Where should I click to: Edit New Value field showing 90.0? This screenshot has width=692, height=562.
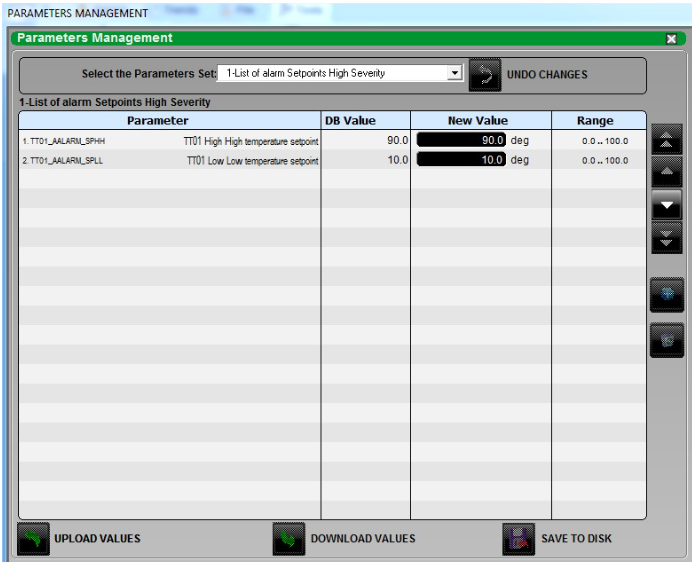point(461,140)
